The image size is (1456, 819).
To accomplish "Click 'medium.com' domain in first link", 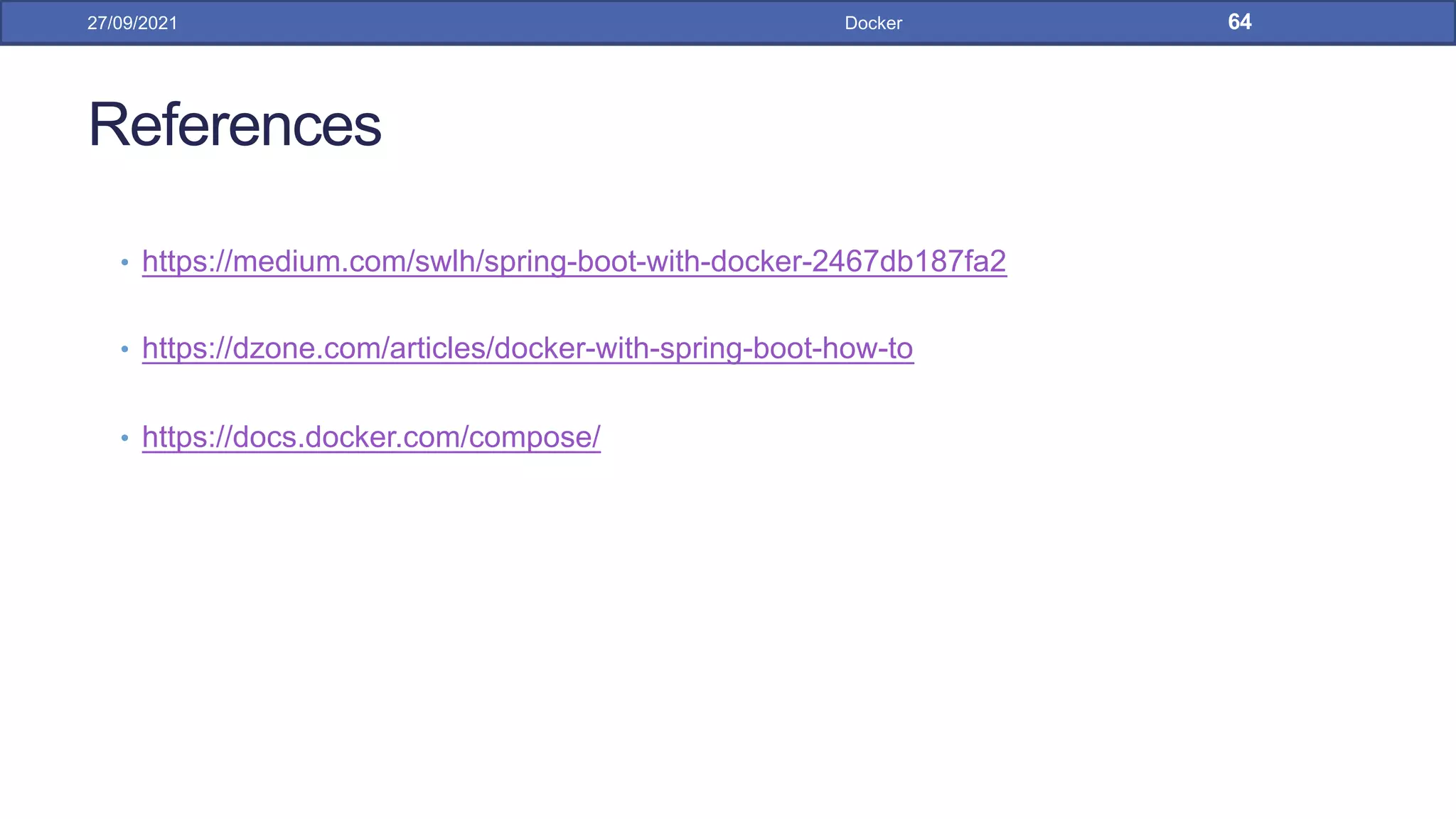I will point(318,262).
